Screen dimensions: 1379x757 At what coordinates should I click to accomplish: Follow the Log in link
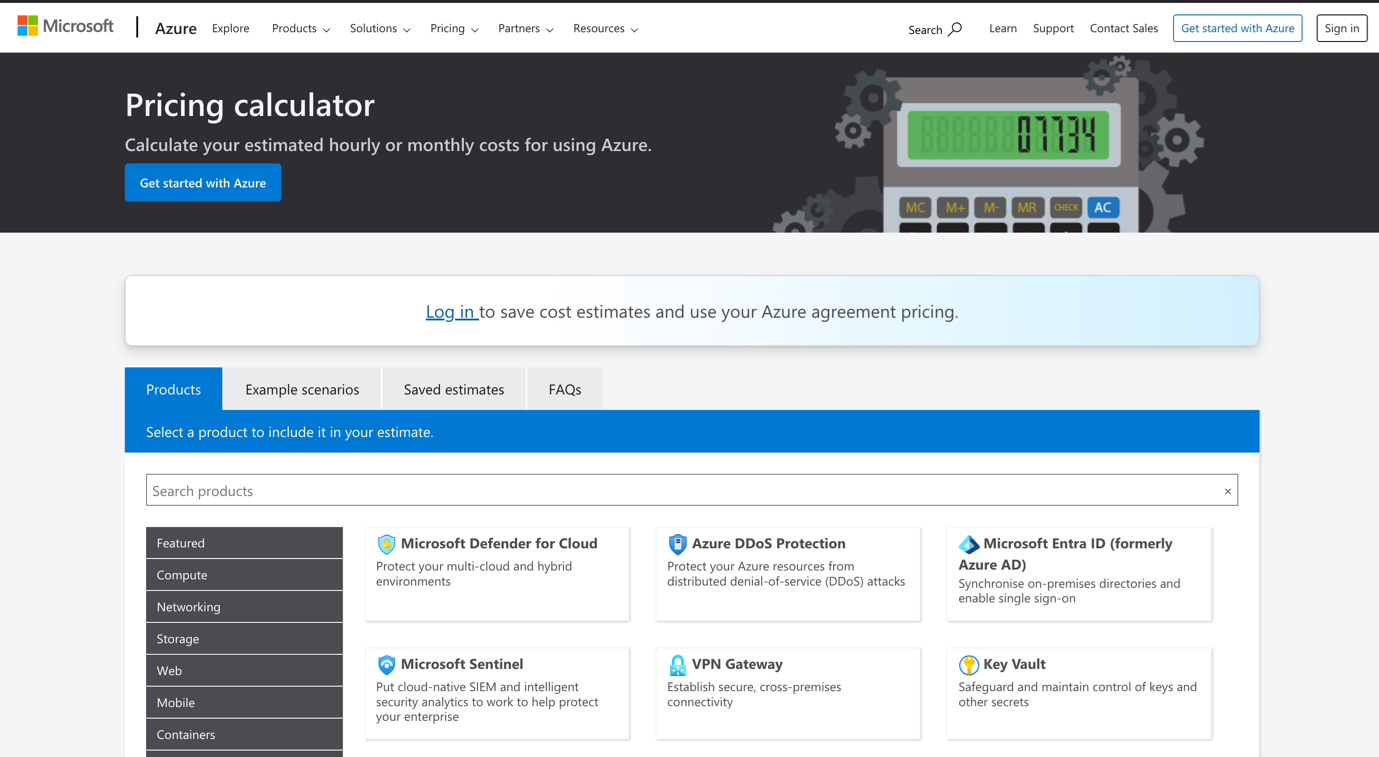click(451, 311)
